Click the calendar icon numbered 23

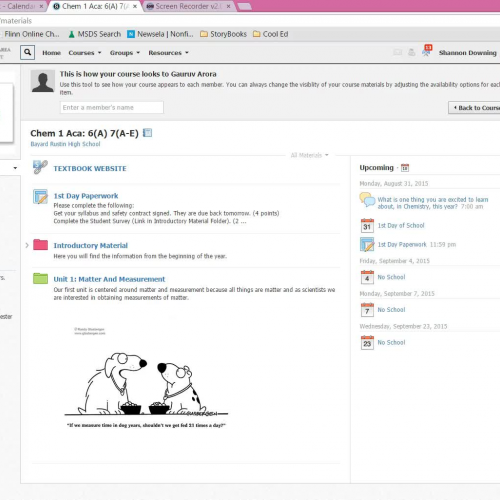[x=367, y=342]
